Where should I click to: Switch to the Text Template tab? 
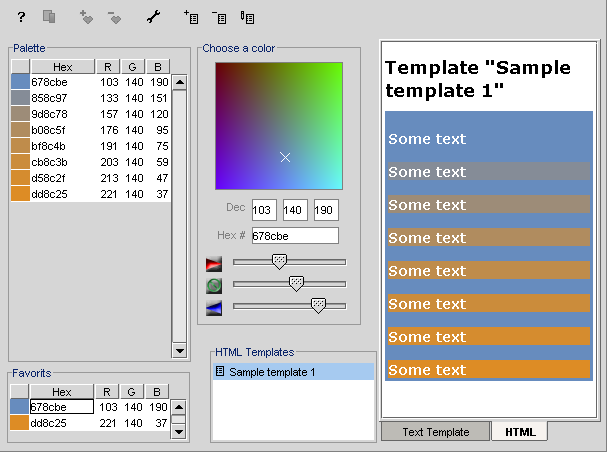436,431
